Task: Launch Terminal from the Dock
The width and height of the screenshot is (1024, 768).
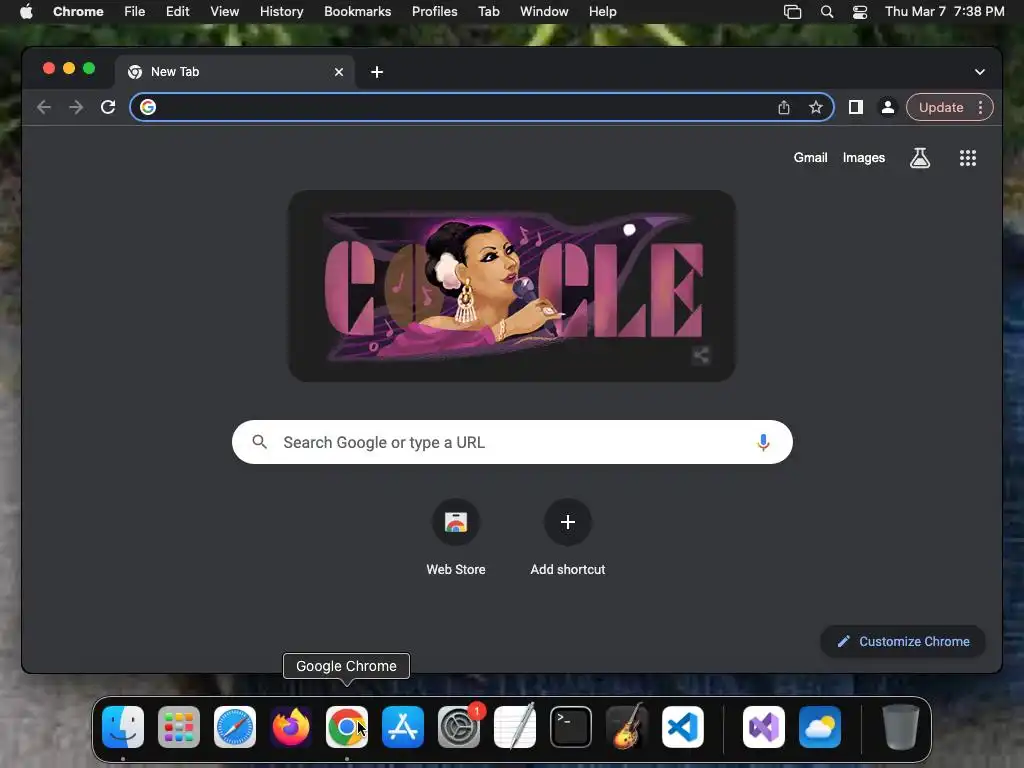Action: point(571,727)
